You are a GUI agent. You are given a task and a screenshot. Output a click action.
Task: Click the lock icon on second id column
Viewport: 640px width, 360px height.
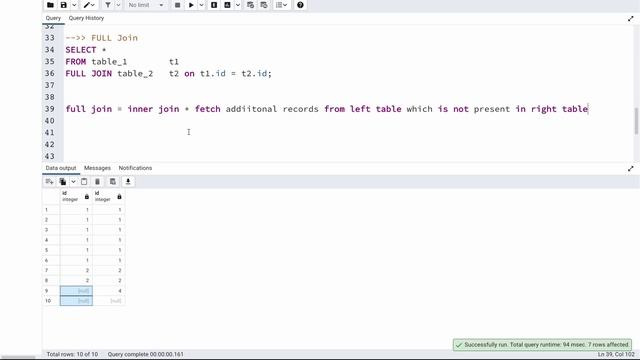(x=119, y=197)
